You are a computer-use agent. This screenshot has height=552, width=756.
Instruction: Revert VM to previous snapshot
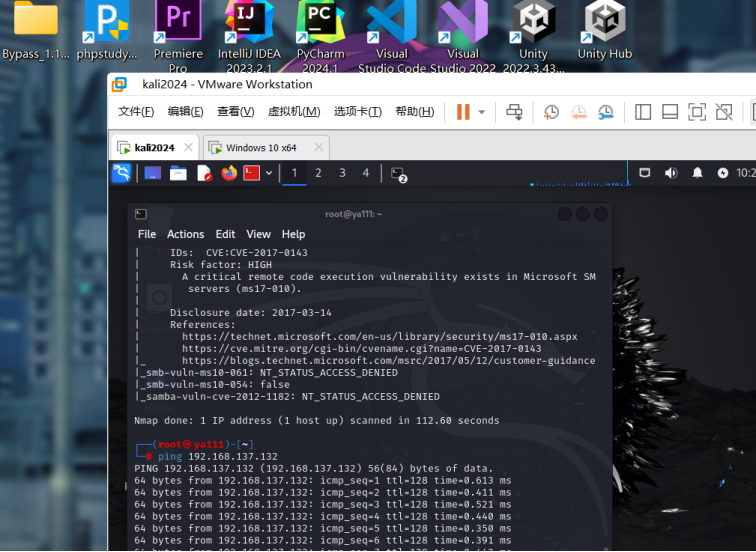(579, 112)
